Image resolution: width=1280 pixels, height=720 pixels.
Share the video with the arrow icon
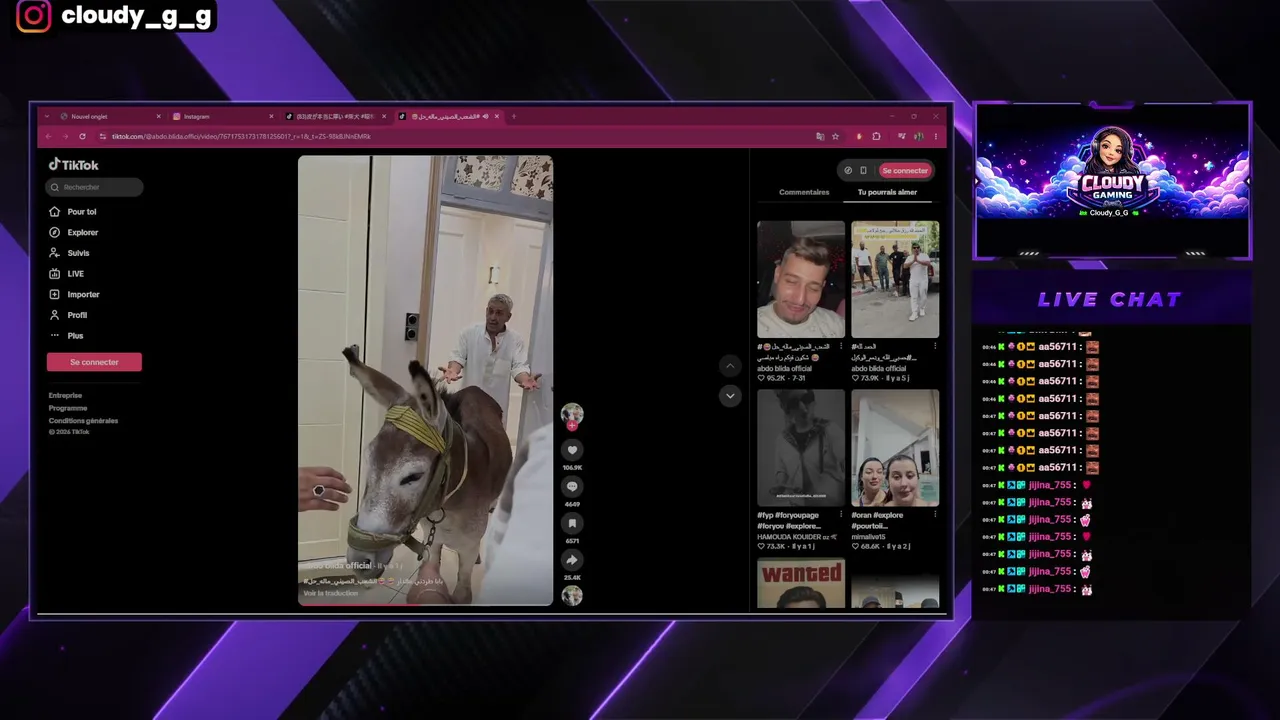[572, 560]
